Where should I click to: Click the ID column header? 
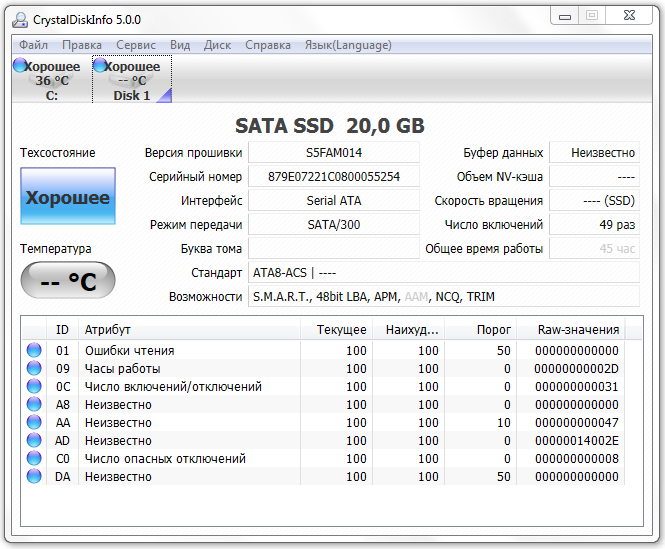click(62, 330)
